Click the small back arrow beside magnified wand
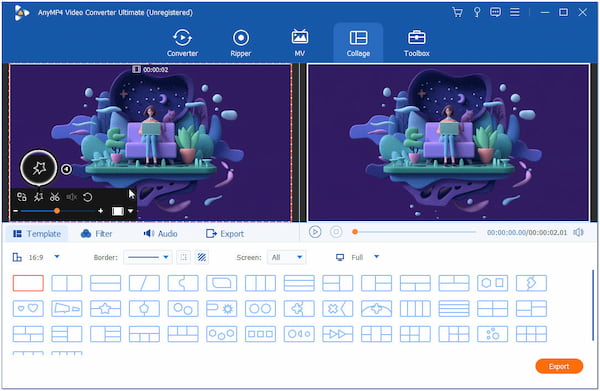This screenshot has width=600, height=391. point(66,169)
